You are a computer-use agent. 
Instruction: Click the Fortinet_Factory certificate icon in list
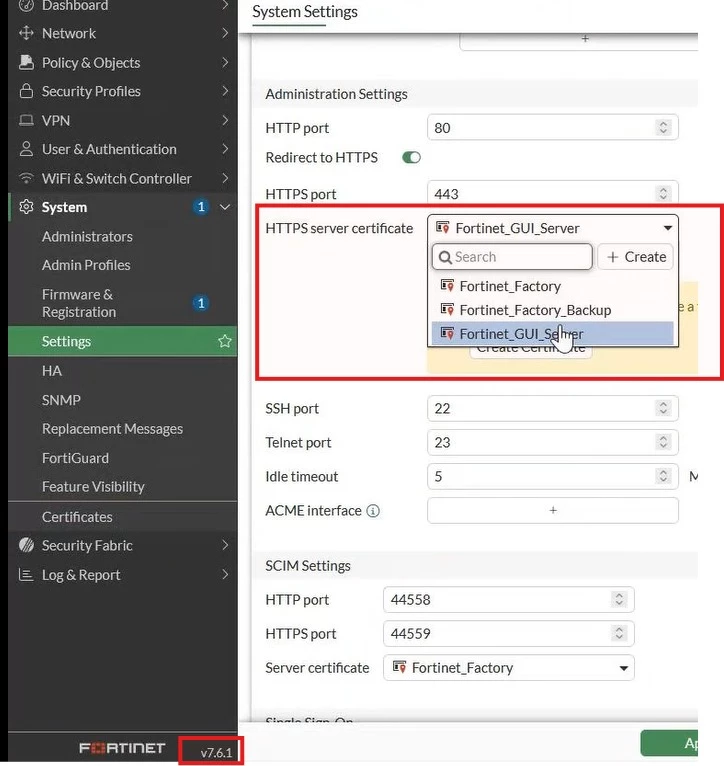point(447,285)
